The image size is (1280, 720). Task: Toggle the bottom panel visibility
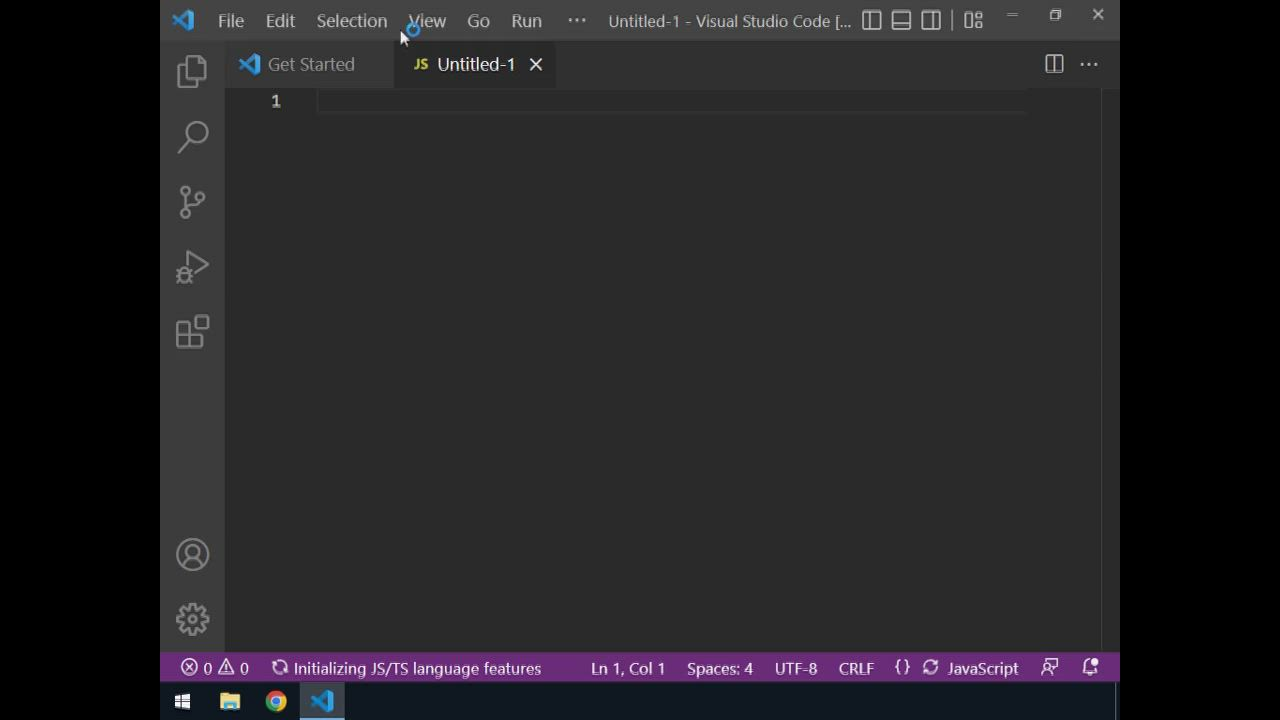click(x=901, y=20)
